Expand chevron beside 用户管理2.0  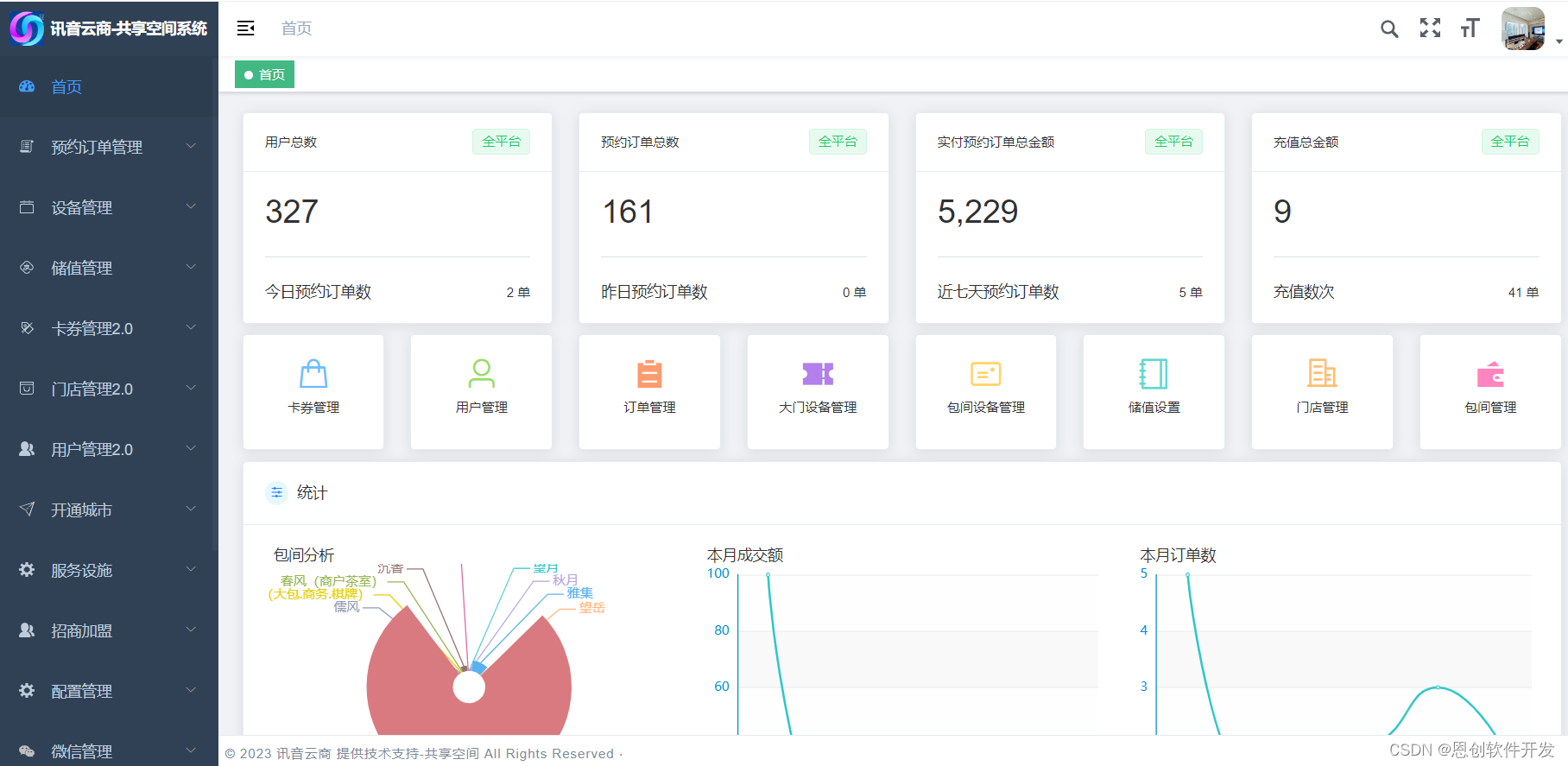click(191, 448)
